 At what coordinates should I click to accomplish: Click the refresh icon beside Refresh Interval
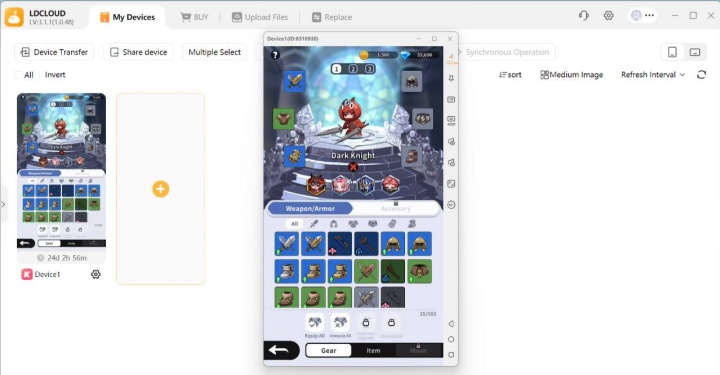point(701,74)
